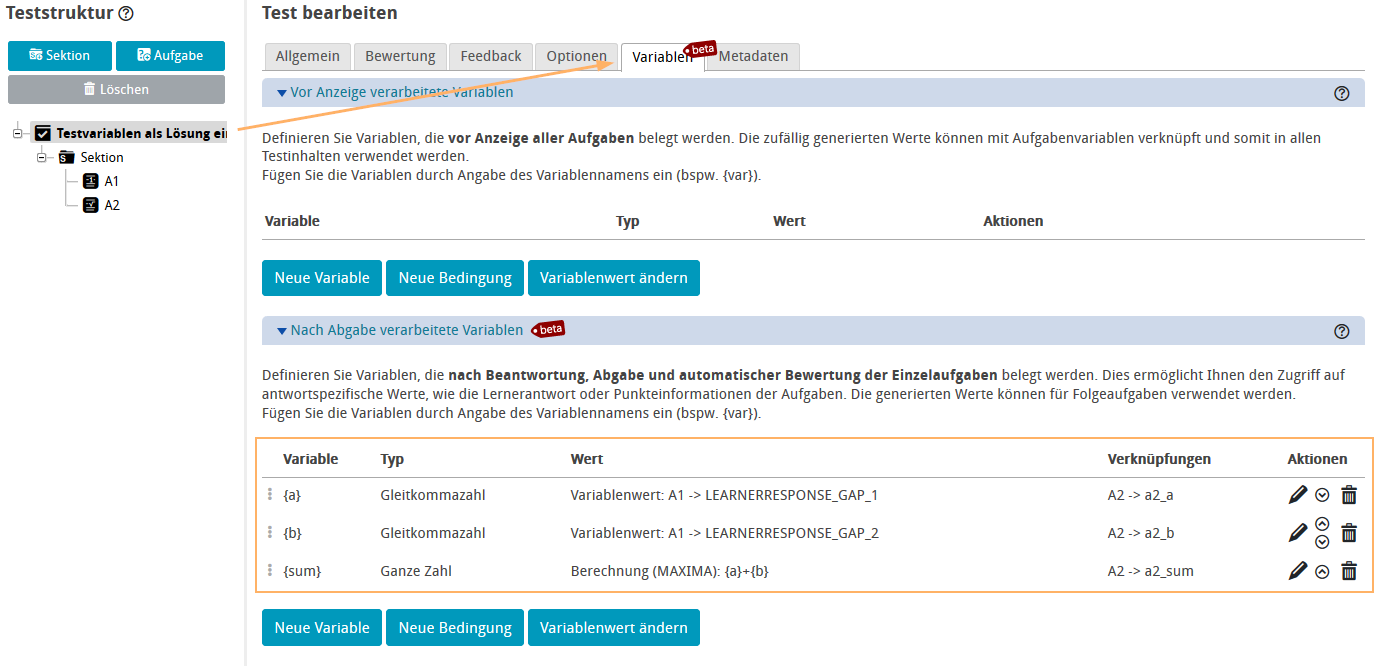1376x668 pixels.
Task: Select task A2 in the test tree
Action: point(111,205)
